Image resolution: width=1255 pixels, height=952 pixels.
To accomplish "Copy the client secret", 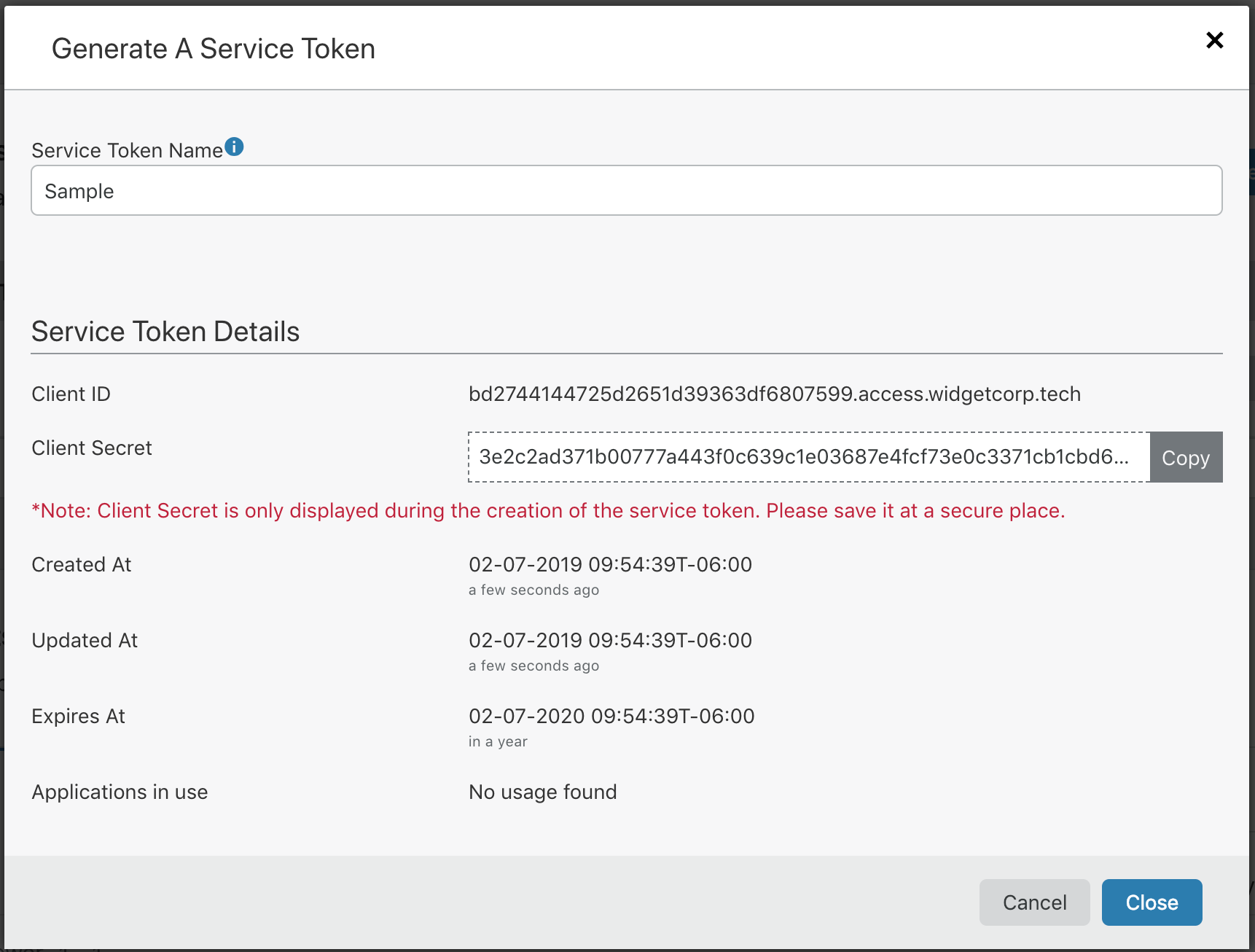I will (1186, 457).
